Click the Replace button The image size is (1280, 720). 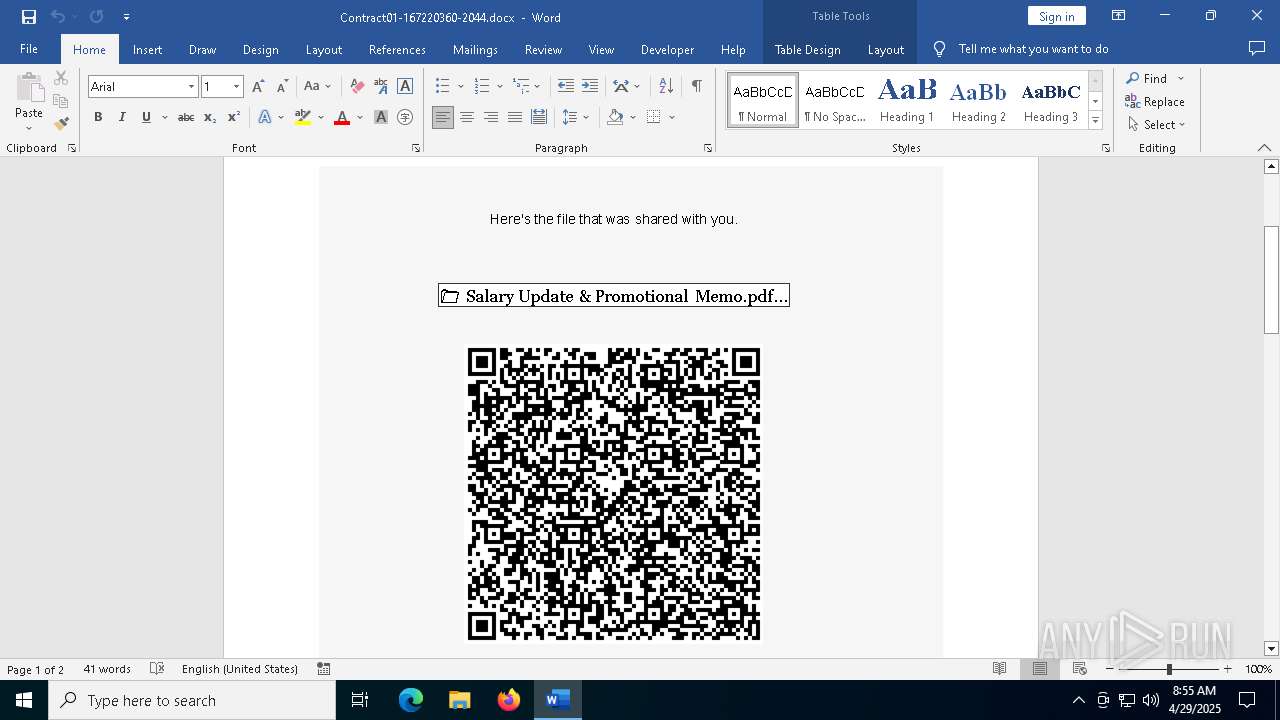[x=1155, y=101]
